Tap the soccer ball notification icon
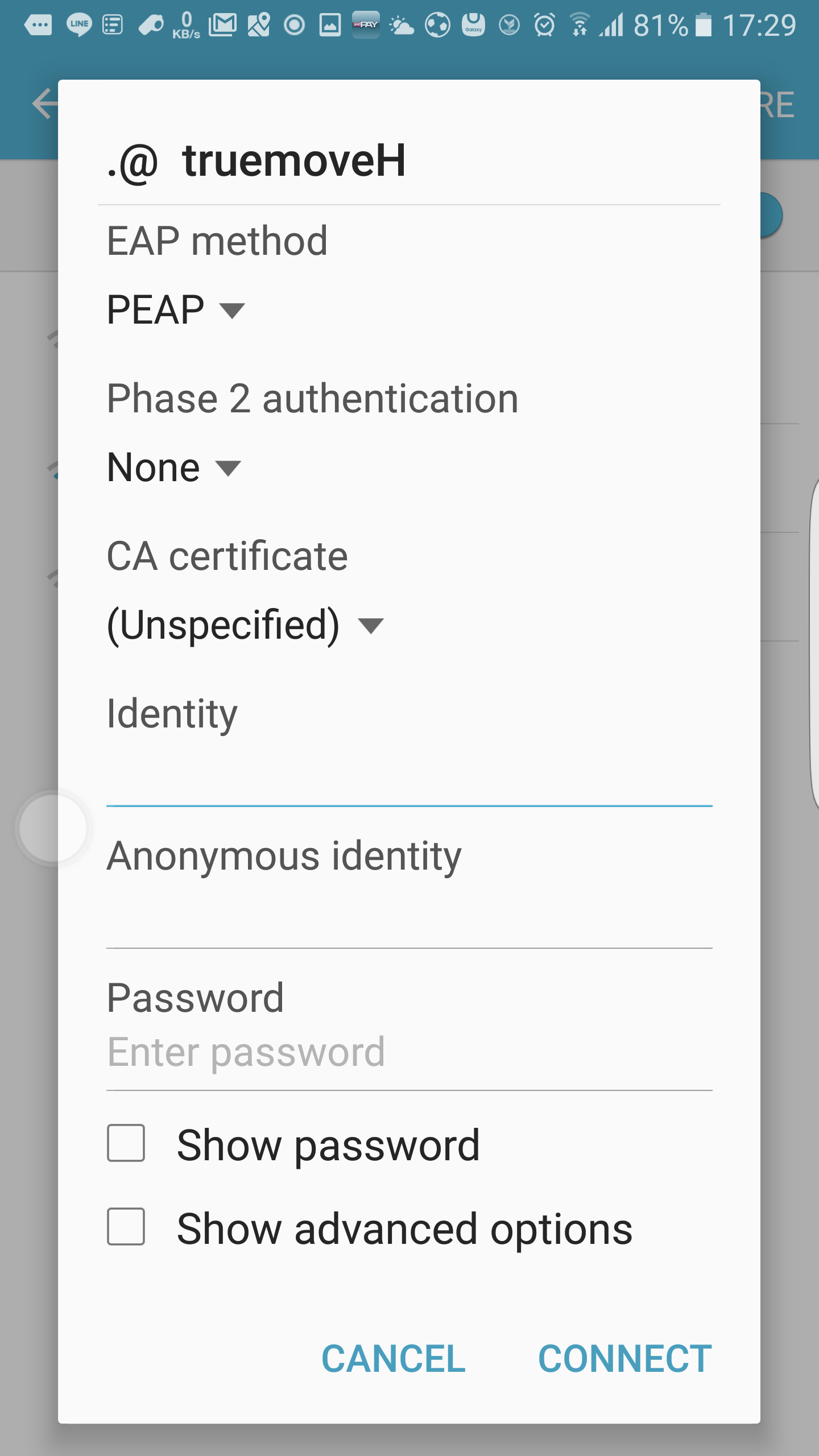 (437, 25)
